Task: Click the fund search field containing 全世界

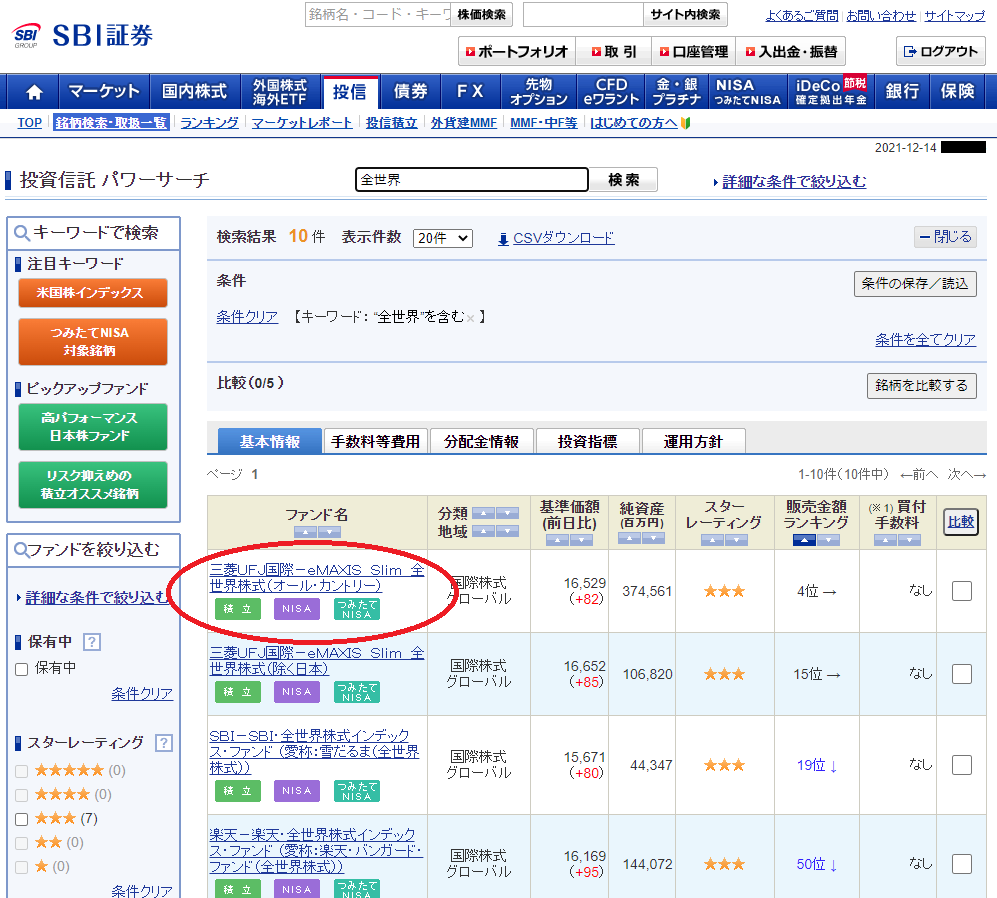Action: [x=472, y=180]
